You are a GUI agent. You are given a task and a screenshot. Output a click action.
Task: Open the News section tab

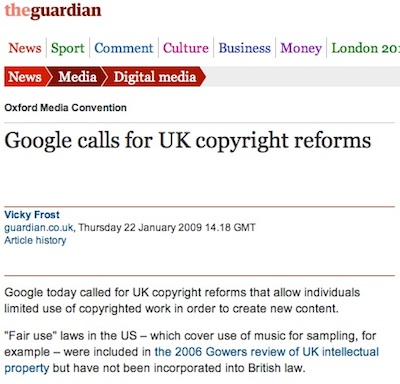(x=25, y=48)
